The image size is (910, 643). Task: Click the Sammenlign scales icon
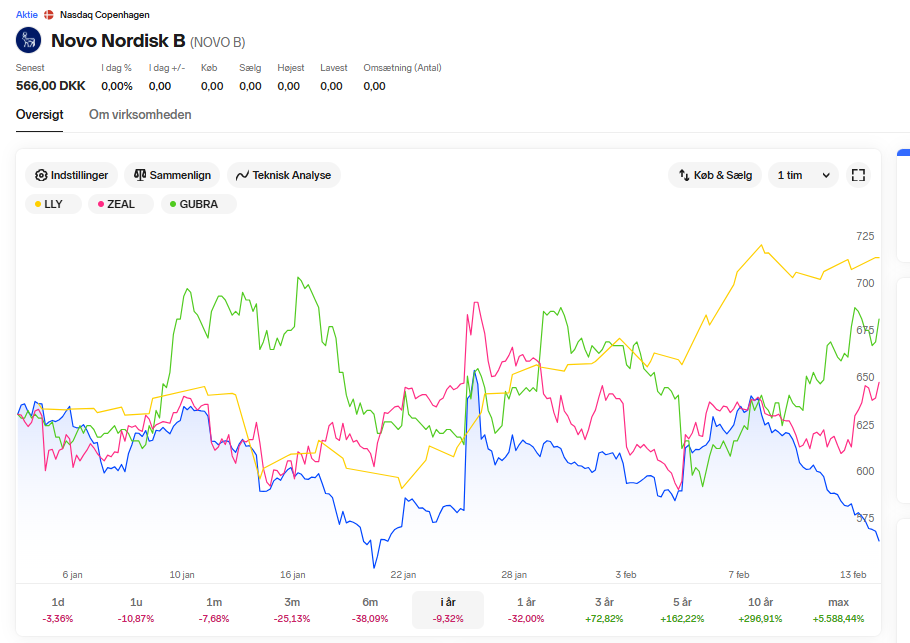point(140,175)
